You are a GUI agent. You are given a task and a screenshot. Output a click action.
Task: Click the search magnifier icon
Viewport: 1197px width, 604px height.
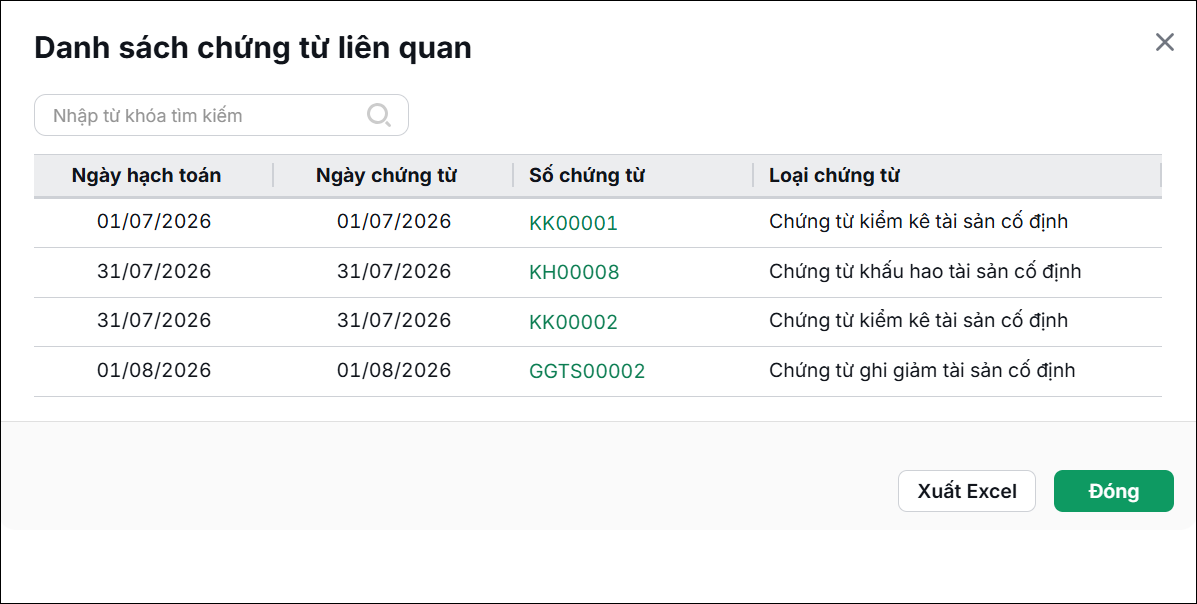click(379, 115)
